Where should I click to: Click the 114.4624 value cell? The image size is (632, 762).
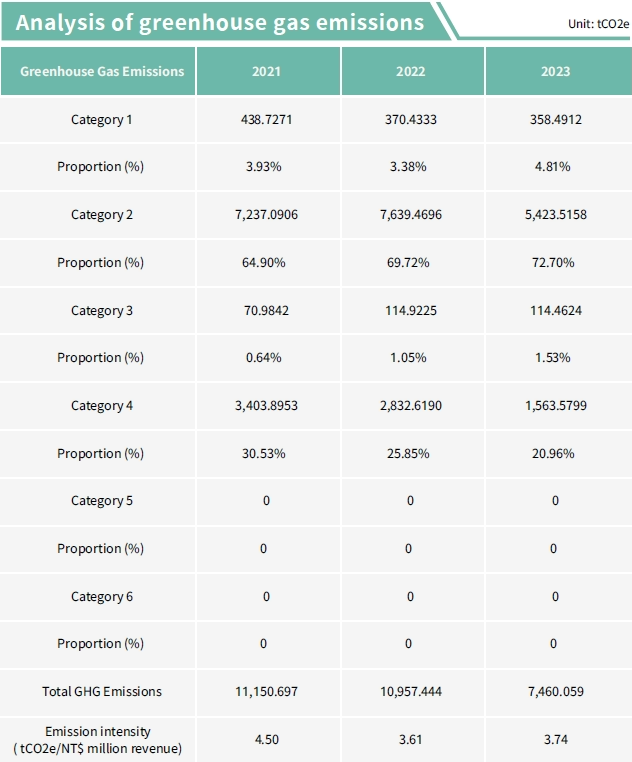(x=556, y=310)
